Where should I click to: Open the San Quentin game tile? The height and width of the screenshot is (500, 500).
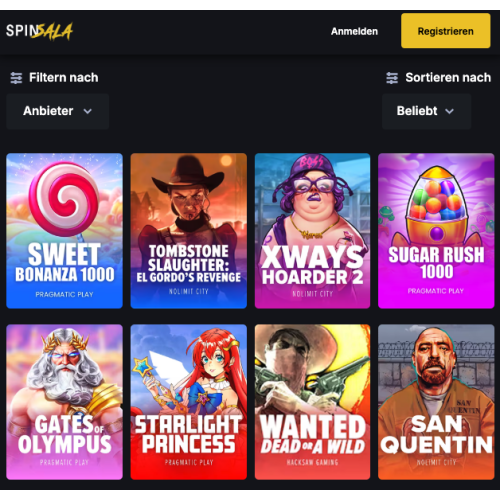[x=436, y=402]
